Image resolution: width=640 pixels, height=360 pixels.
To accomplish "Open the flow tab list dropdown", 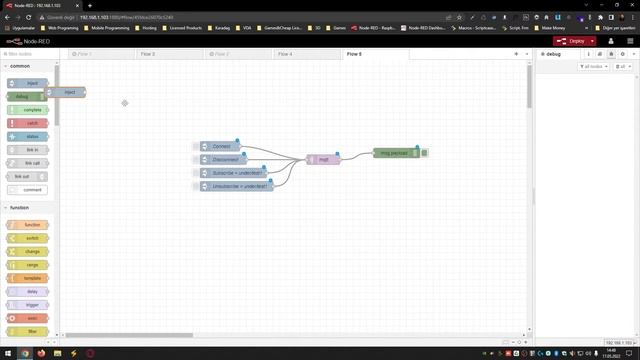I will pyautogui.click(x=527, y=54).
